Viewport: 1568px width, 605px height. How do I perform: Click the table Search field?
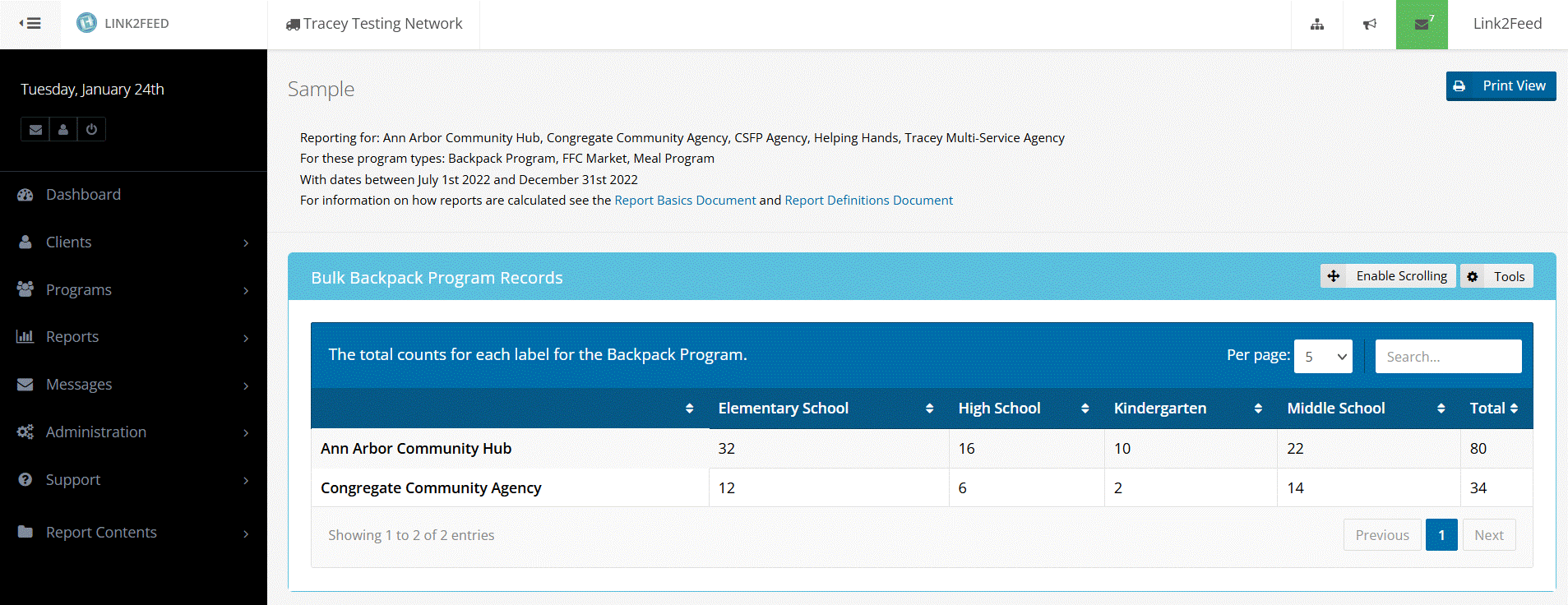click(x=1448, y=356)
